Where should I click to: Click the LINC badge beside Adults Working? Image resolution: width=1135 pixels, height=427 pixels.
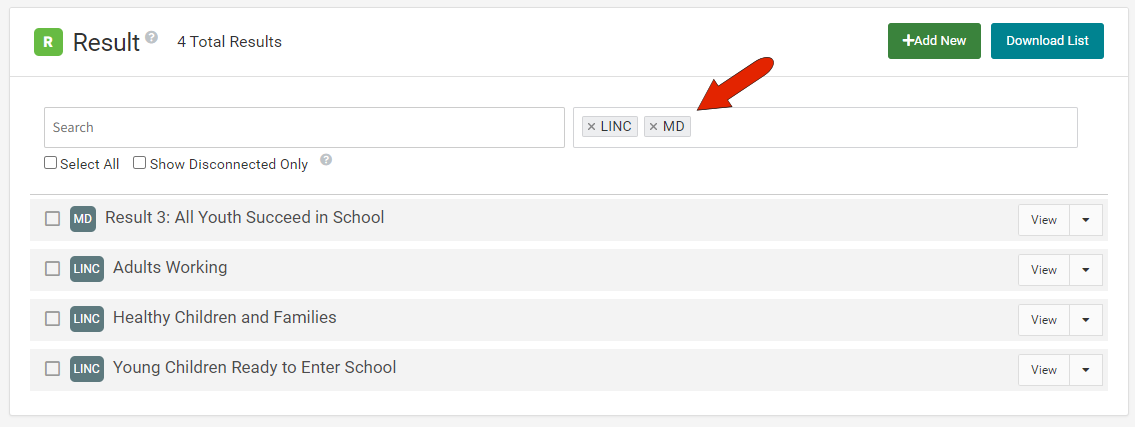point(87,269)
